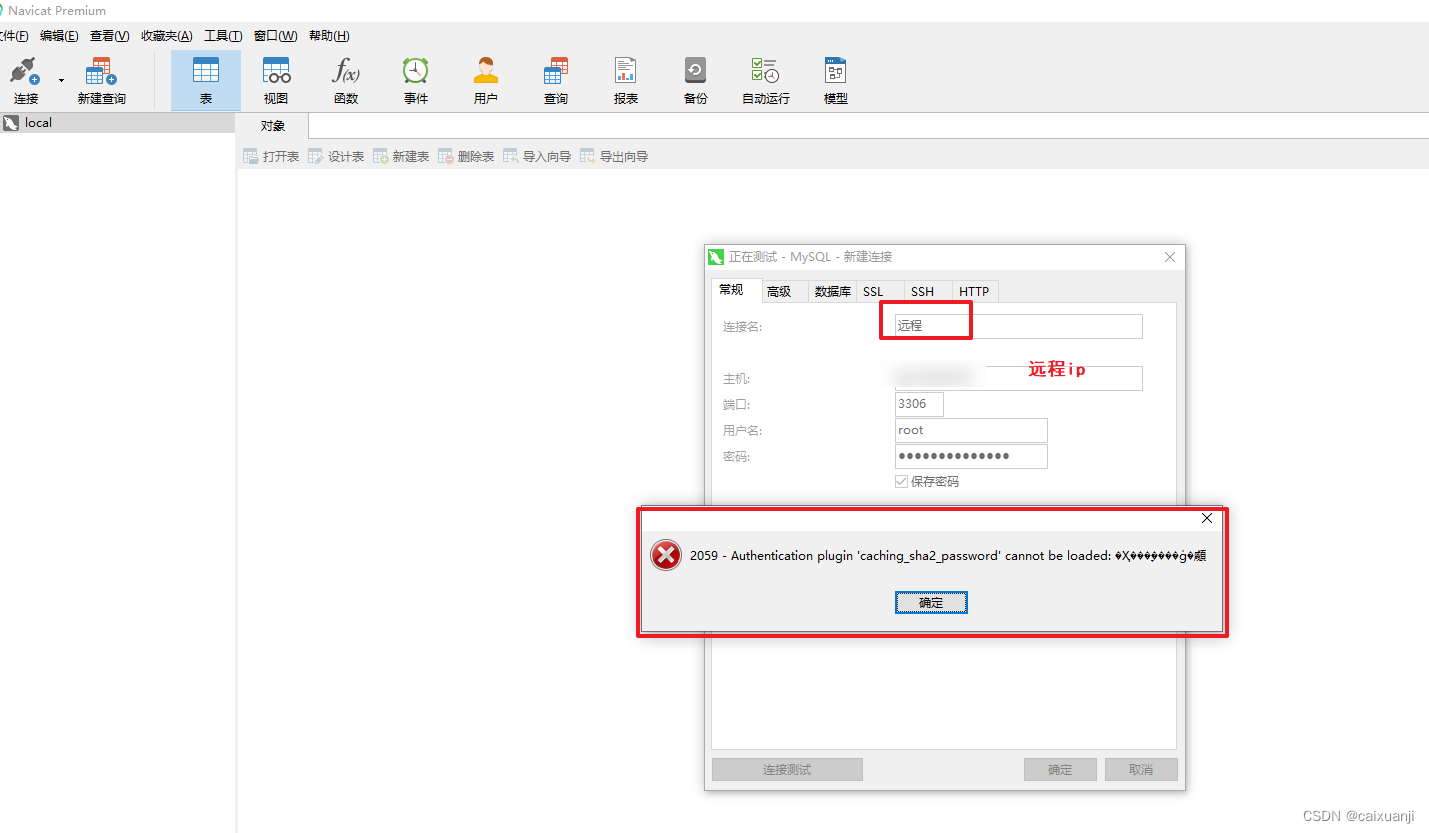Click the 2059 authentication plugin error text
This screenshot has height=833, width=1429.
pos(948,556)
